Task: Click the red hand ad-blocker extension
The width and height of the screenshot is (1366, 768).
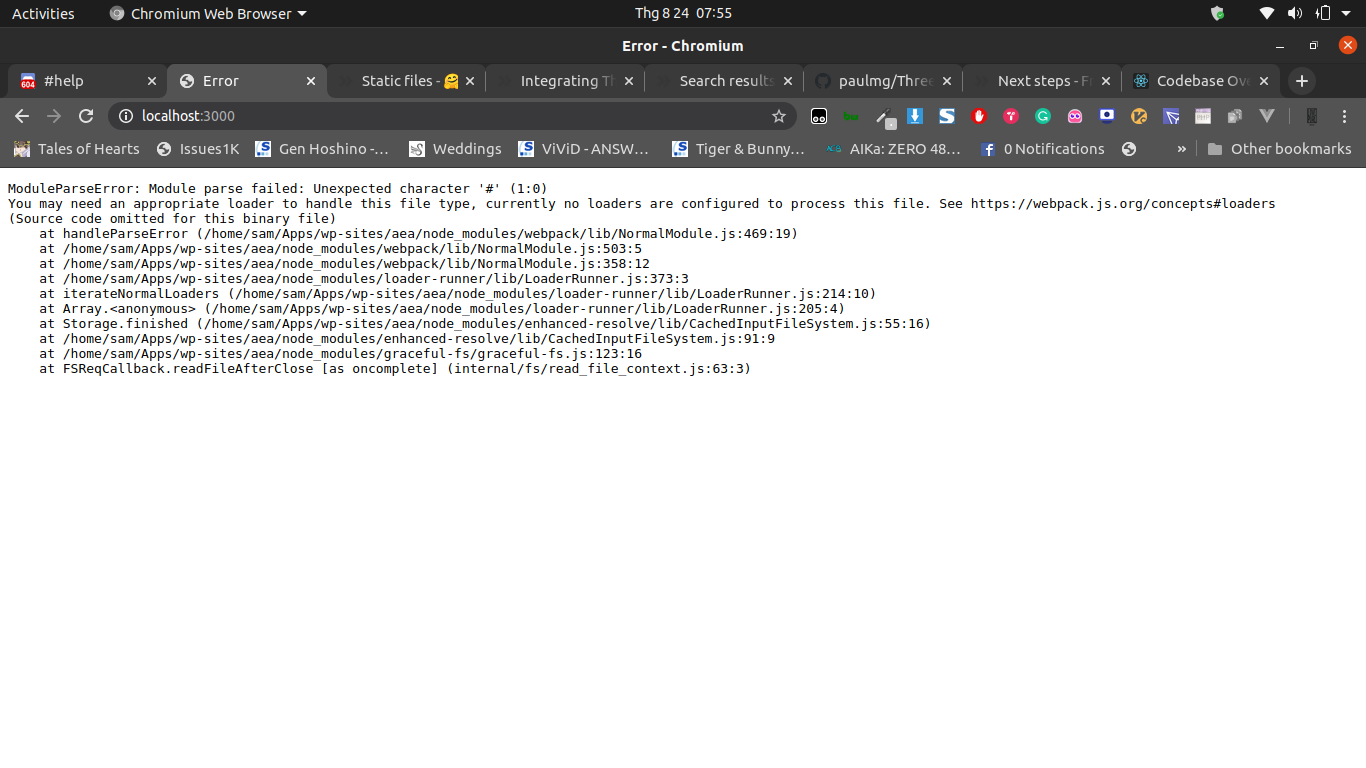Action: click(x=979, y=116)
